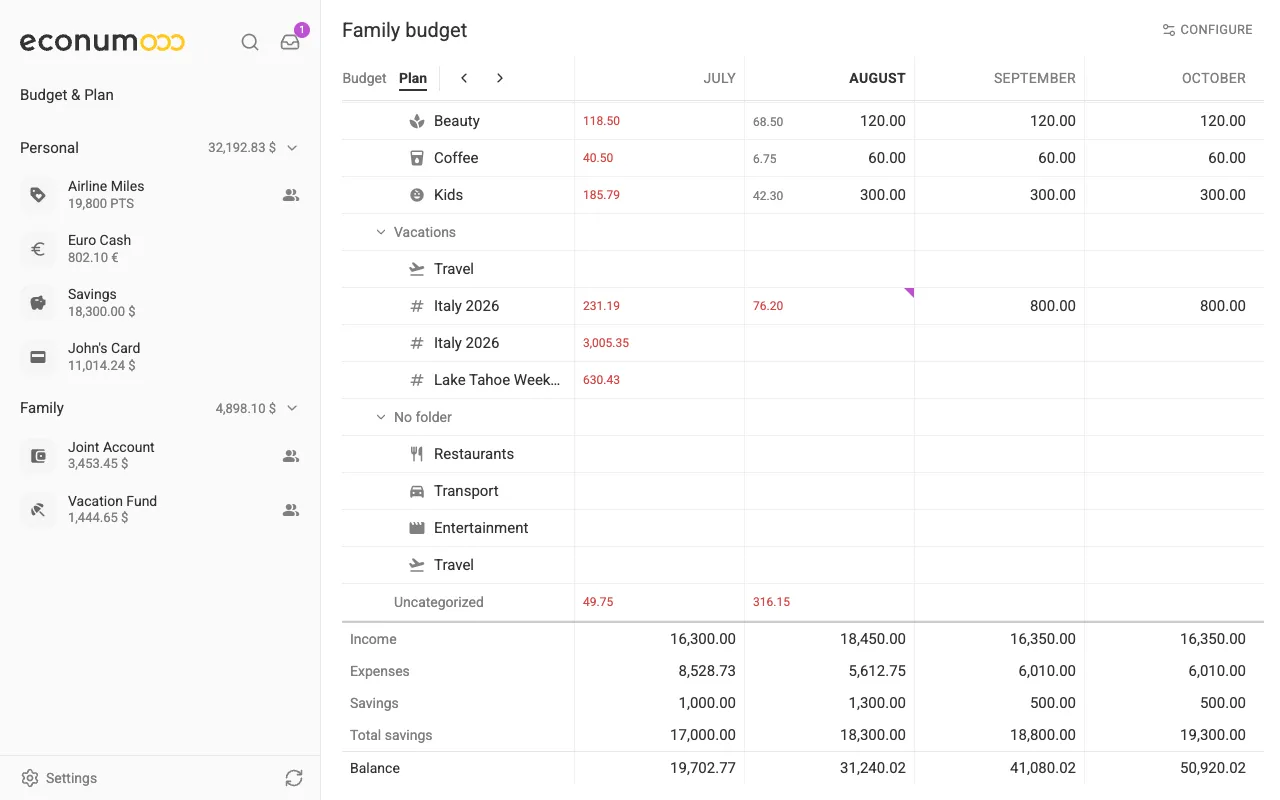
Task: Go to next months arrow
Action: pos(500,78)
